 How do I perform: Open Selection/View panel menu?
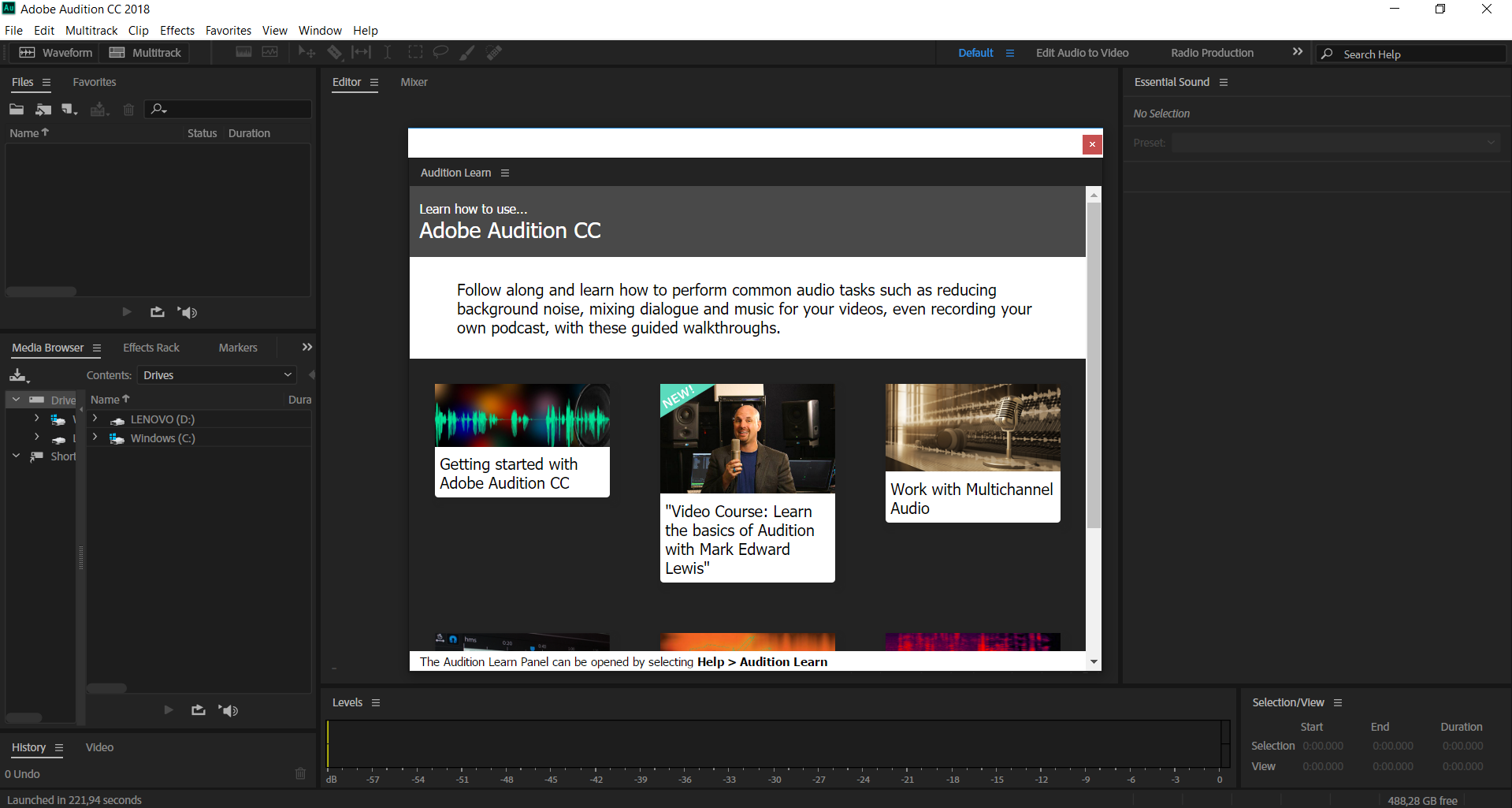pos(1338,702)
